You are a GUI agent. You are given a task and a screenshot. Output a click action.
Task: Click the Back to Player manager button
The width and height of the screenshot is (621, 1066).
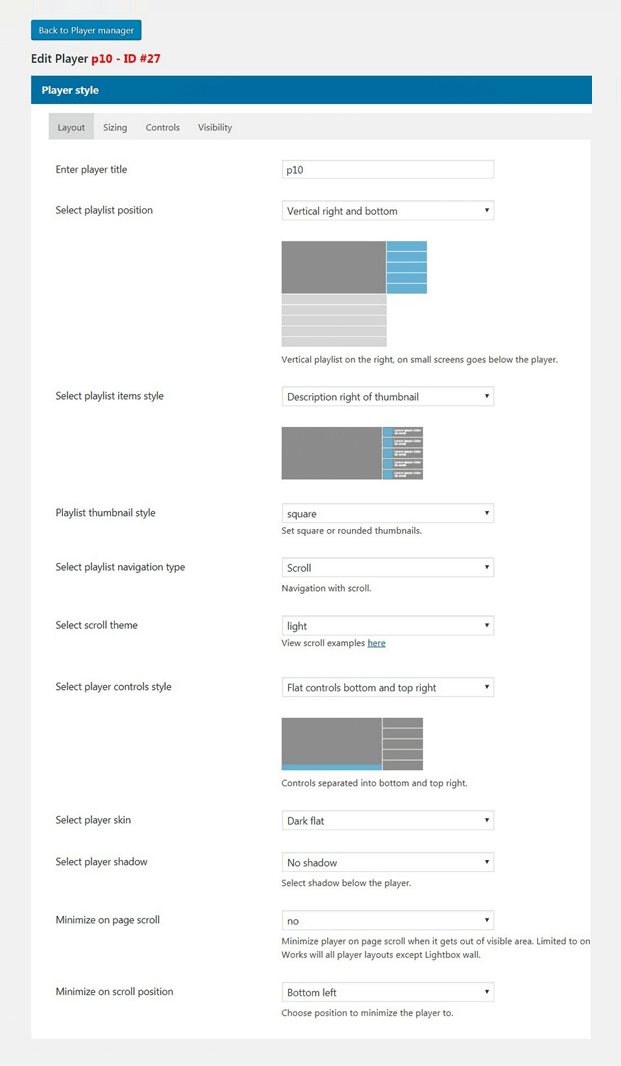point(85,30)
